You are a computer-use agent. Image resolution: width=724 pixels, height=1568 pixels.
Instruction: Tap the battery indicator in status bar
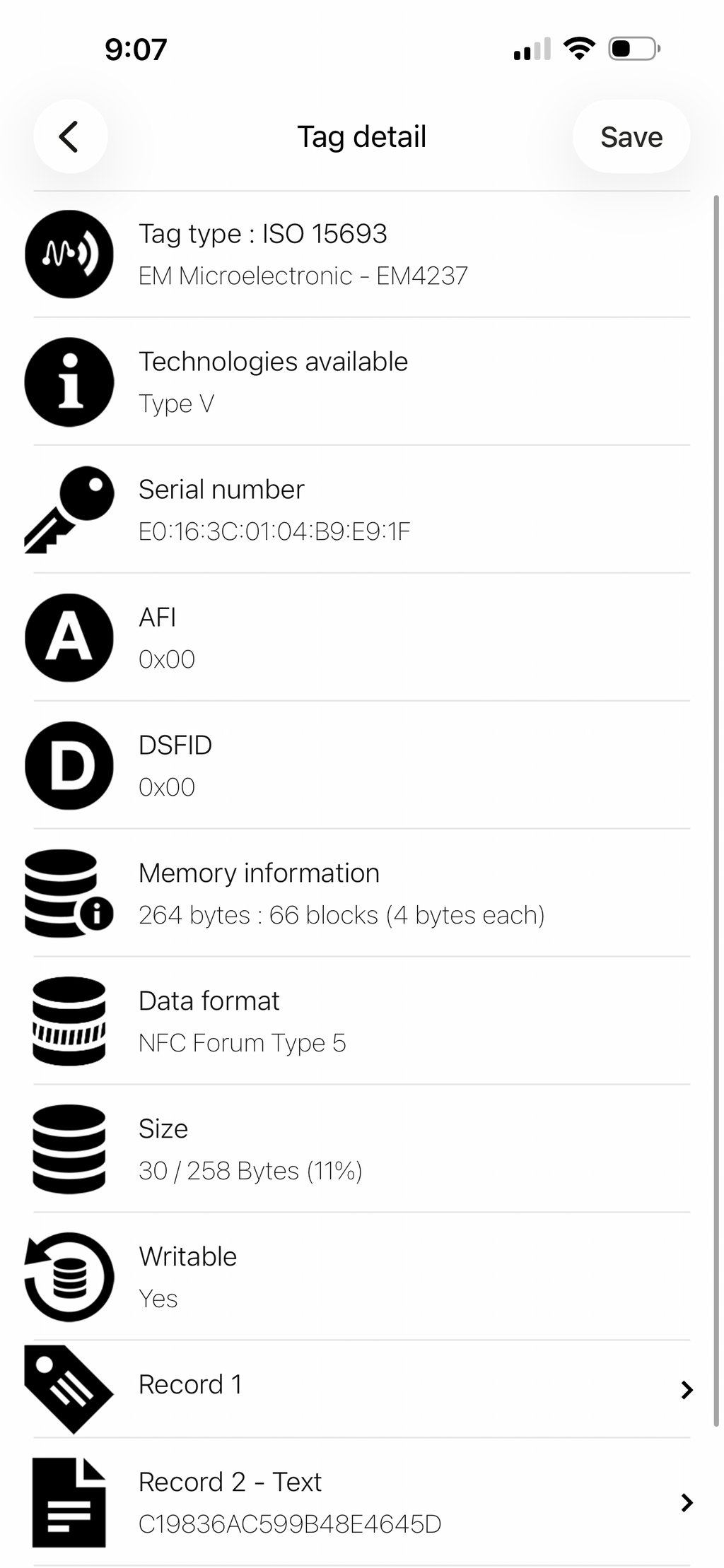click(634, 49)
